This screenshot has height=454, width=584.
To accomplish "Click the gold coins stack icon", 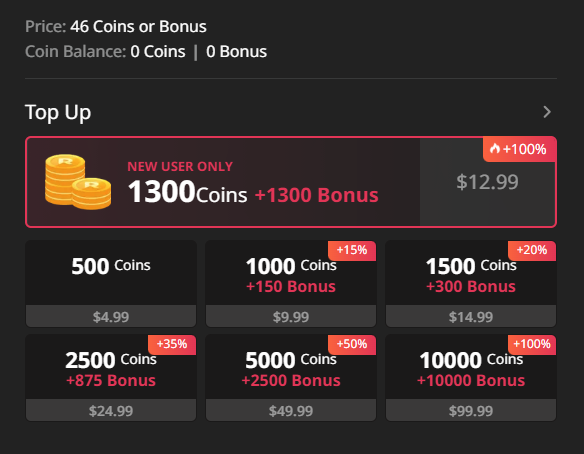I will 78,182.
